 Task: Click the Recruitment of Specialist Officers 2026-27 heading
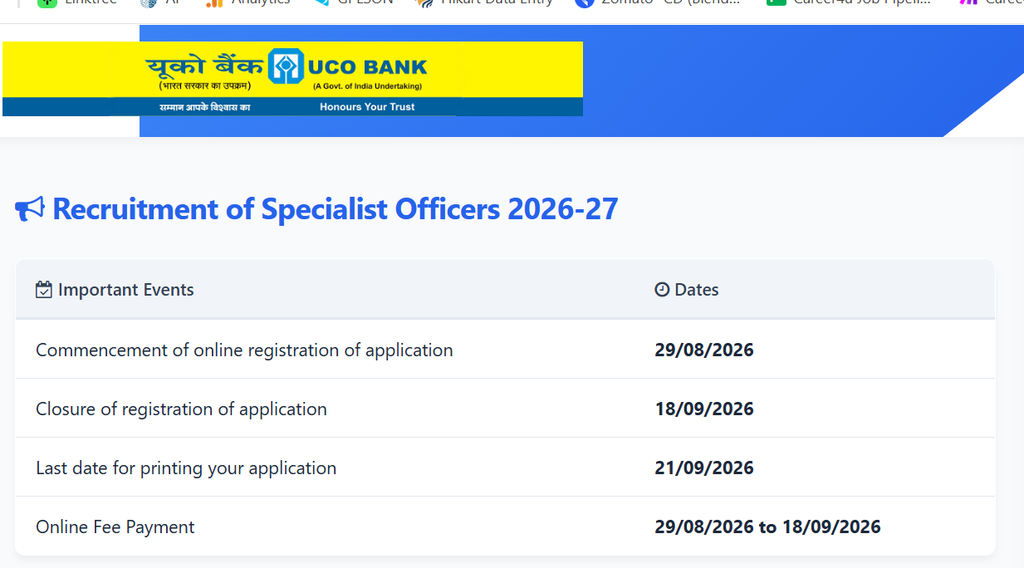[x=335, y=209]
